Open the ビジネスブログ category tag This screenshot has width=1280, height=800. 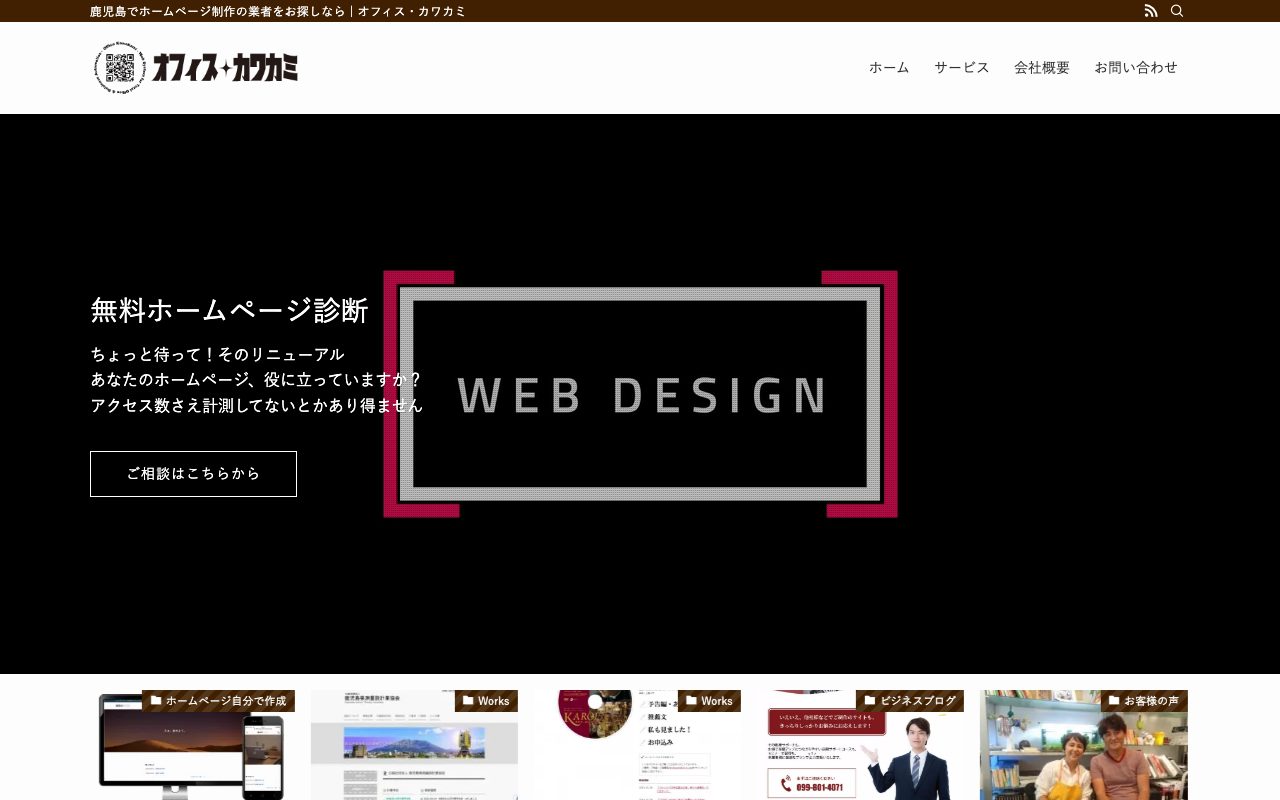click(x=910, y=701)
